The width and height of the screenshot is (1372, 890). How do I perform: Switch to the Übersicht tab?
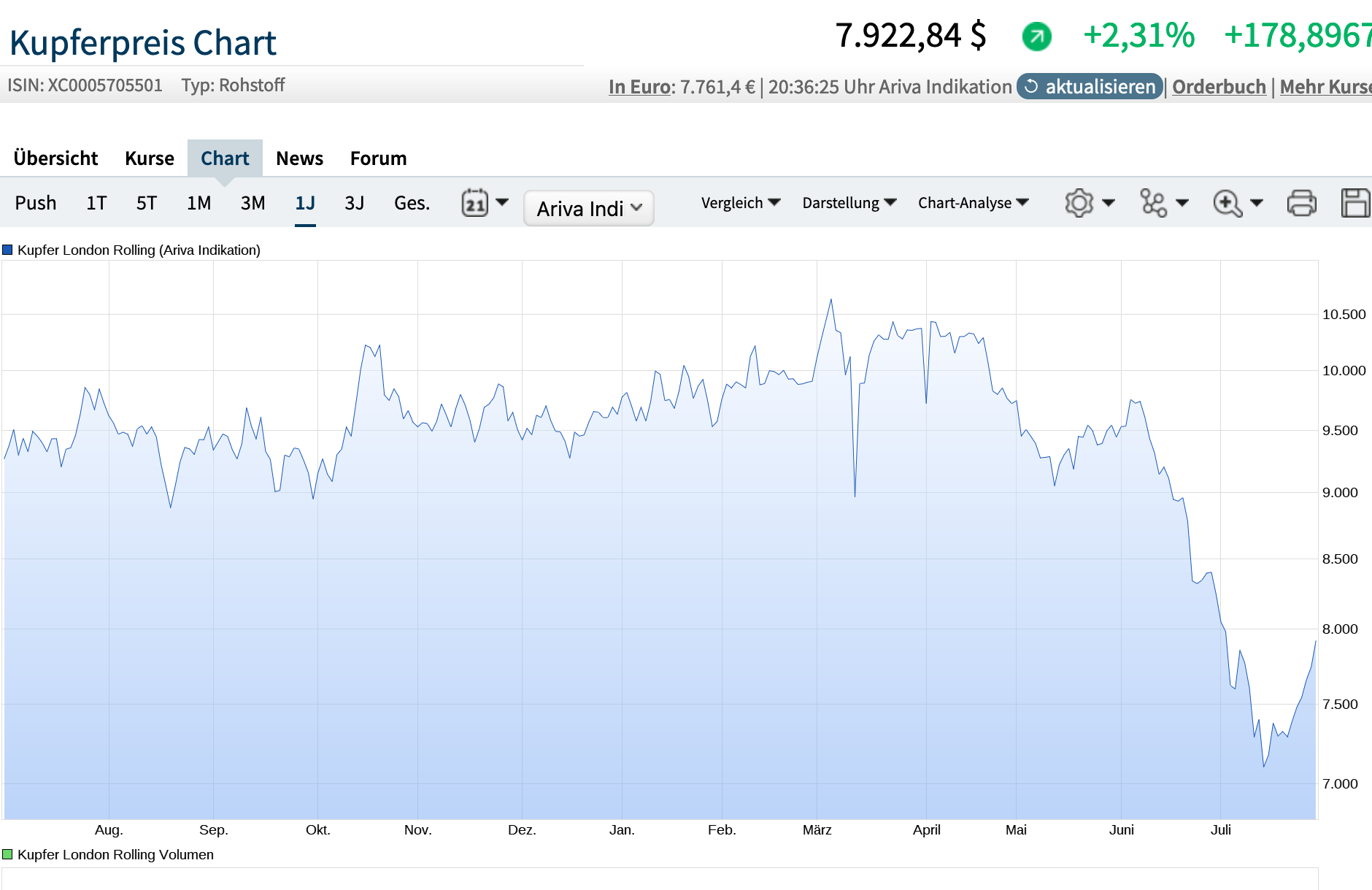[x=55, y=158]
